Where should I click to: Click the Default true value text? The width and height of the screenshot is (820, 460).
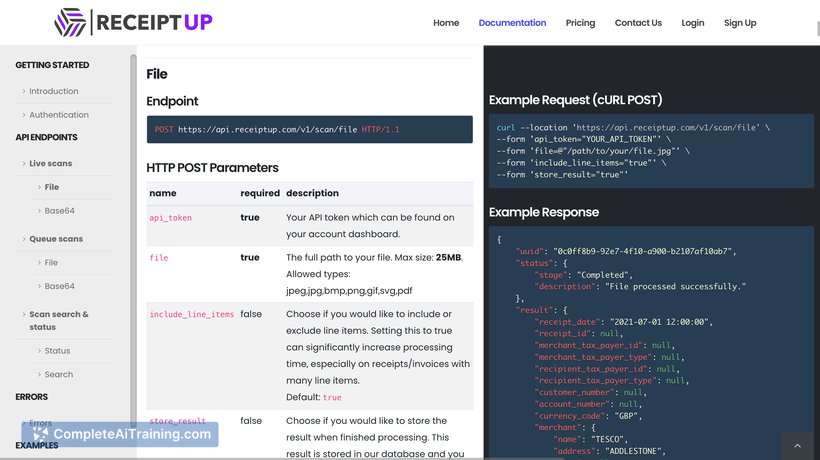[x=332, y=397]
